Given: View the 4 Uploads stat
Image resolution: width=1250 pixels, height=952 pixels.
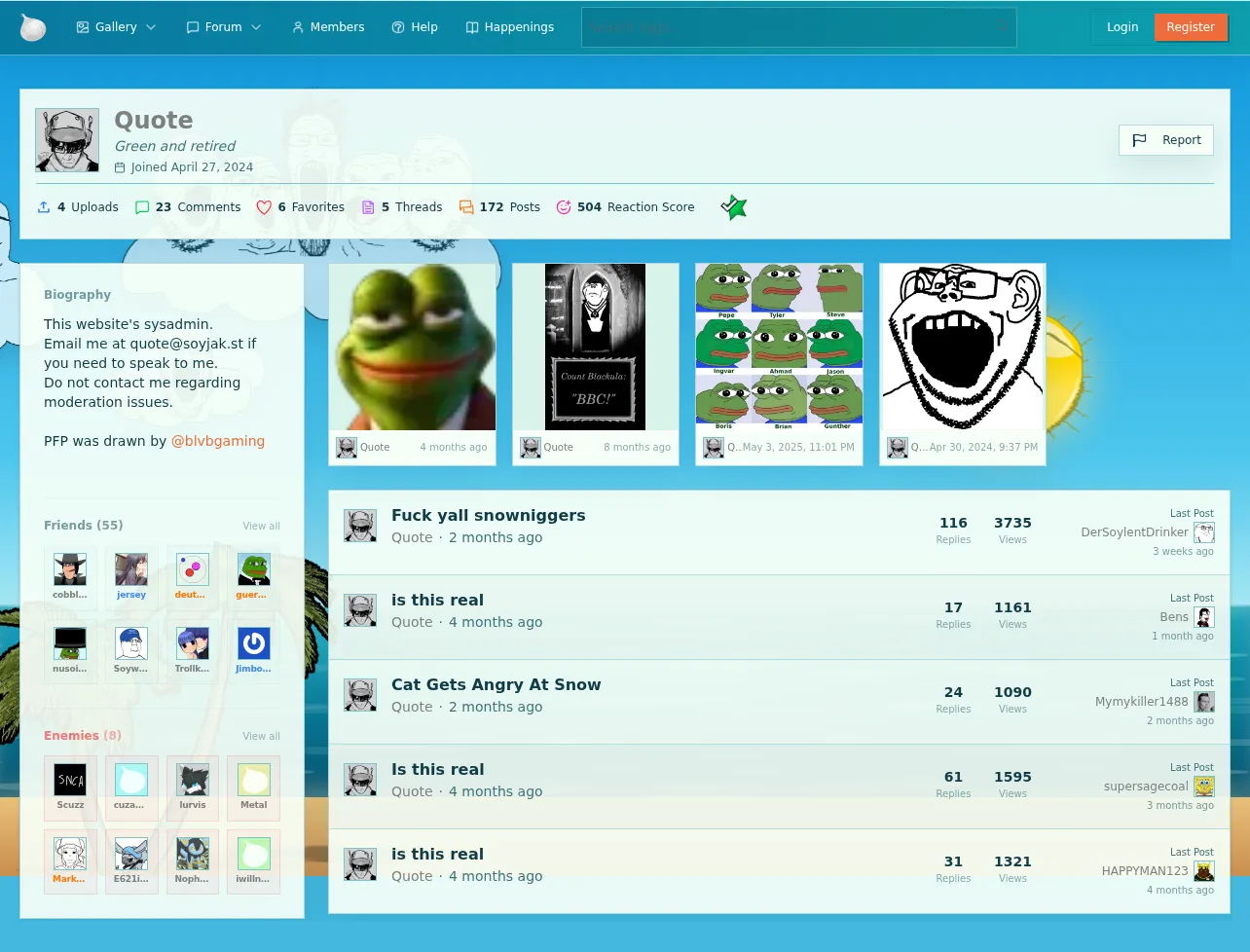Looking at the screenshot, I should 78,207.
